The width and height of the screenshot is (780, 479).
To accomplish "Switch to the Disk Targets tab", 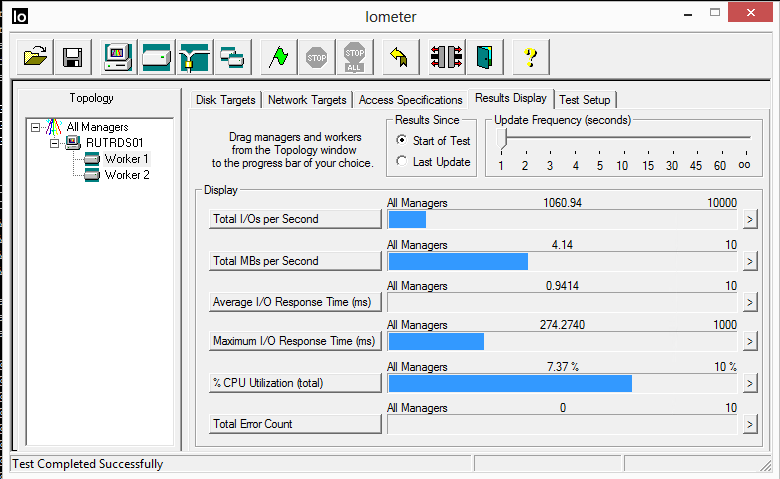I will click(225, 100).
